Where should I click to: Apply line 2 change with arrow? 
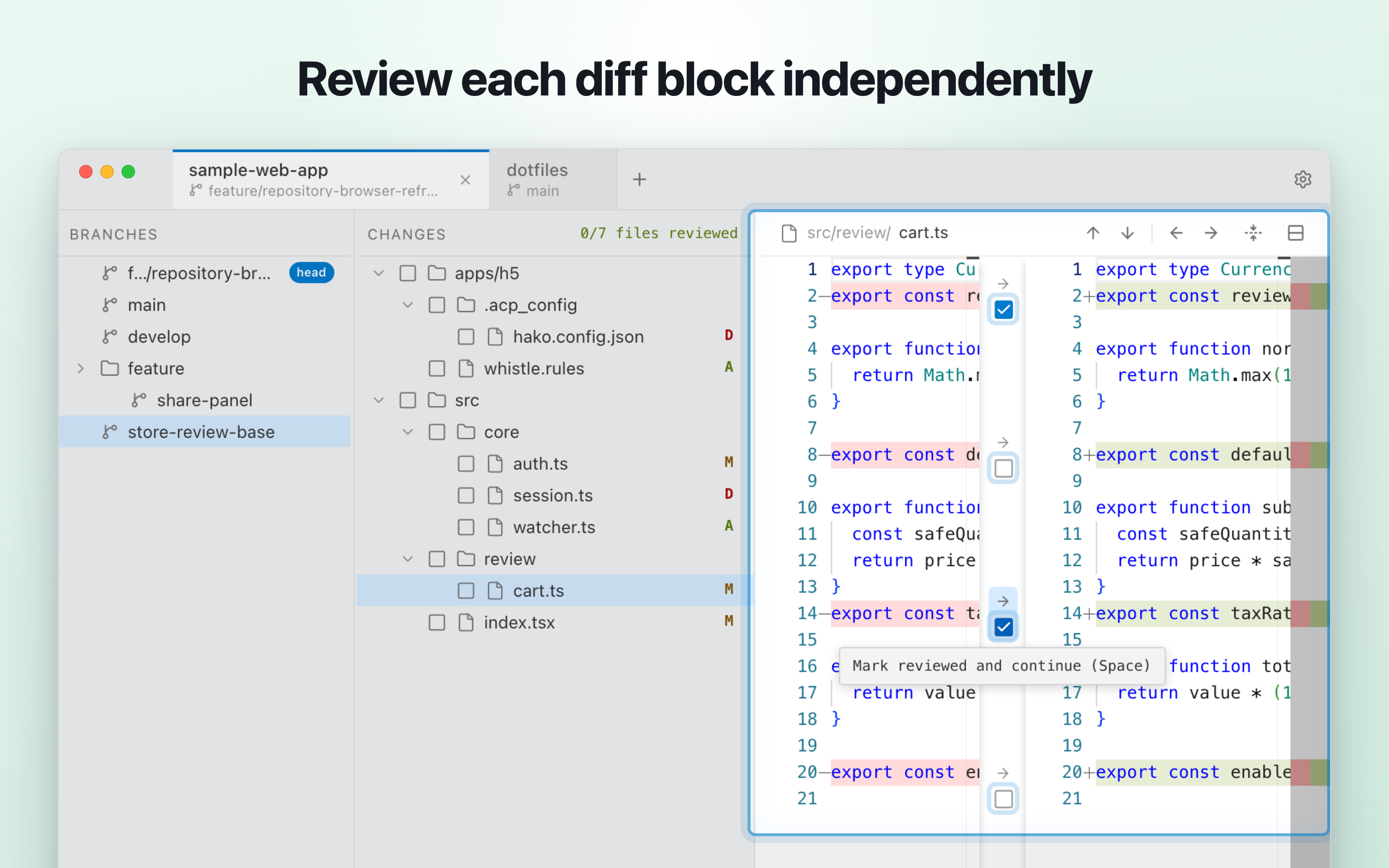(1003, 284)
